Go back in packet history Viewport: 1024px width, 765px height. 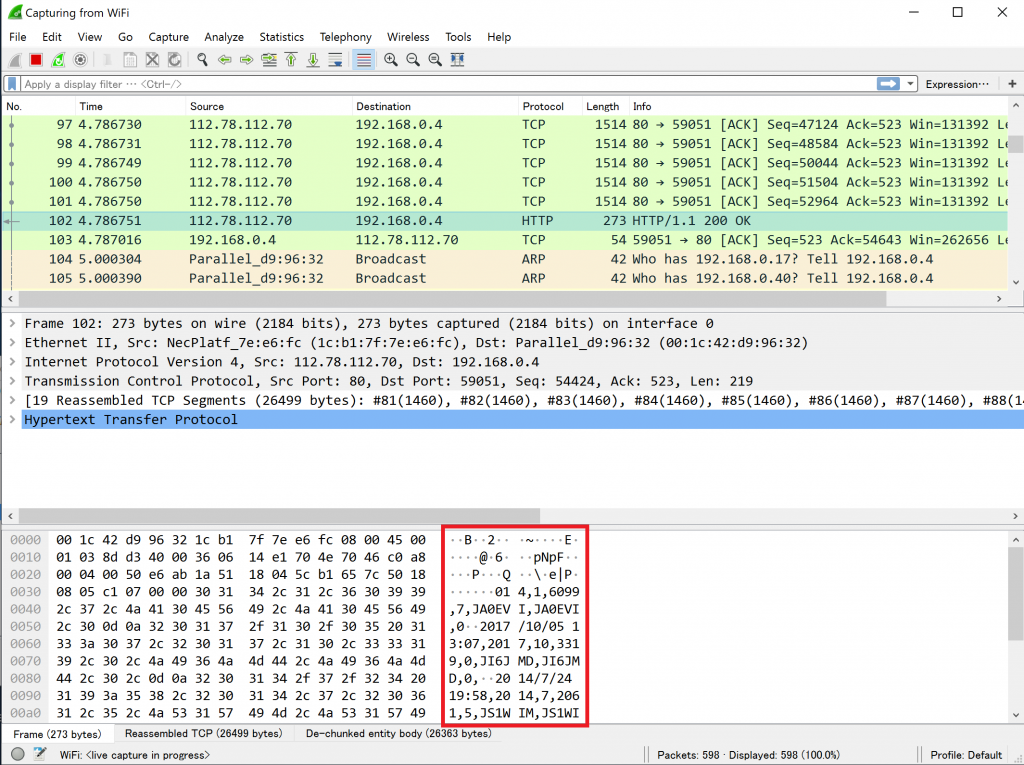click(225, 60)
